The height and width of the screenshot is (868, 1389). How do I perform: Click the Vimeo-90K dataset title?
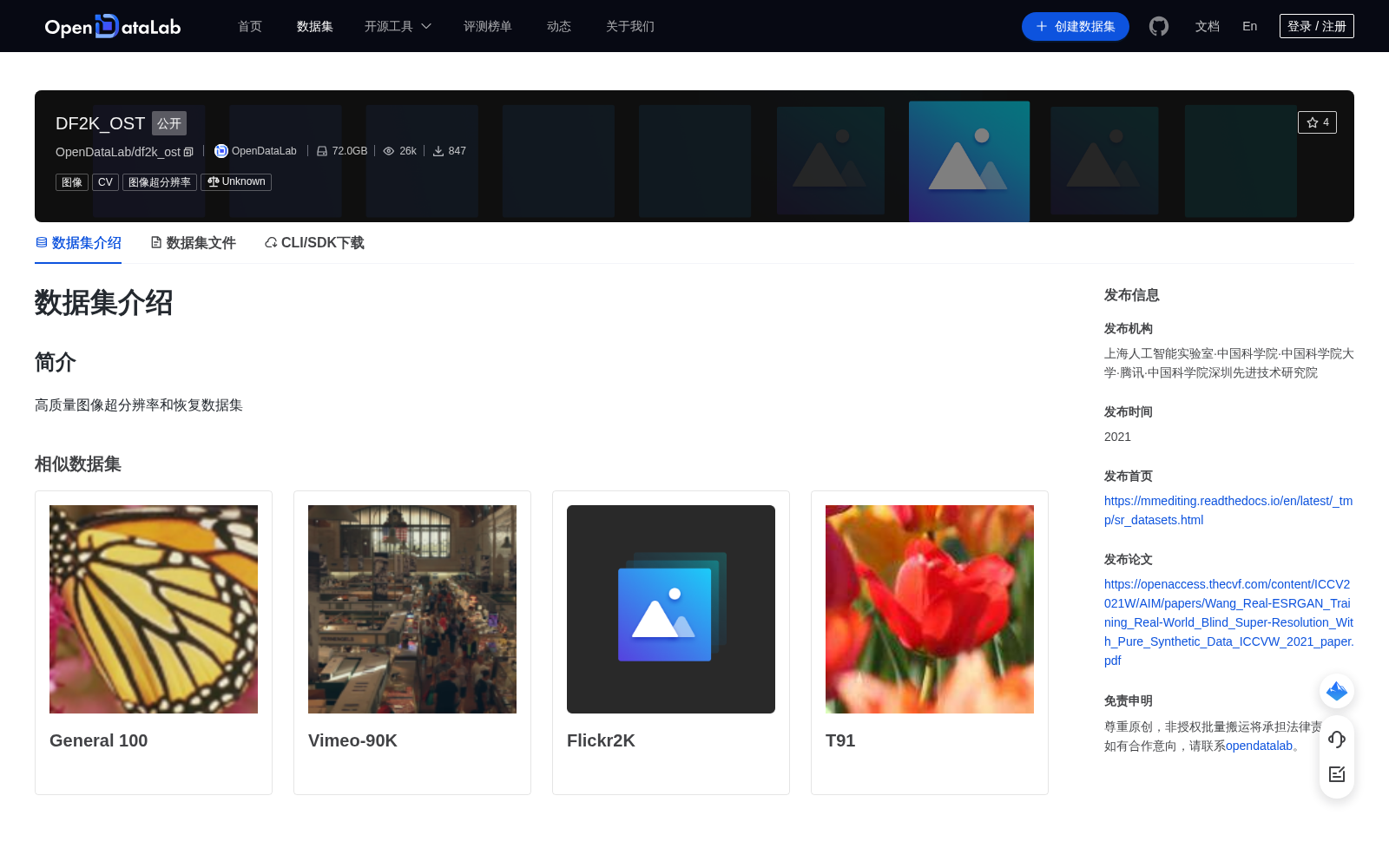coord(352,740)
